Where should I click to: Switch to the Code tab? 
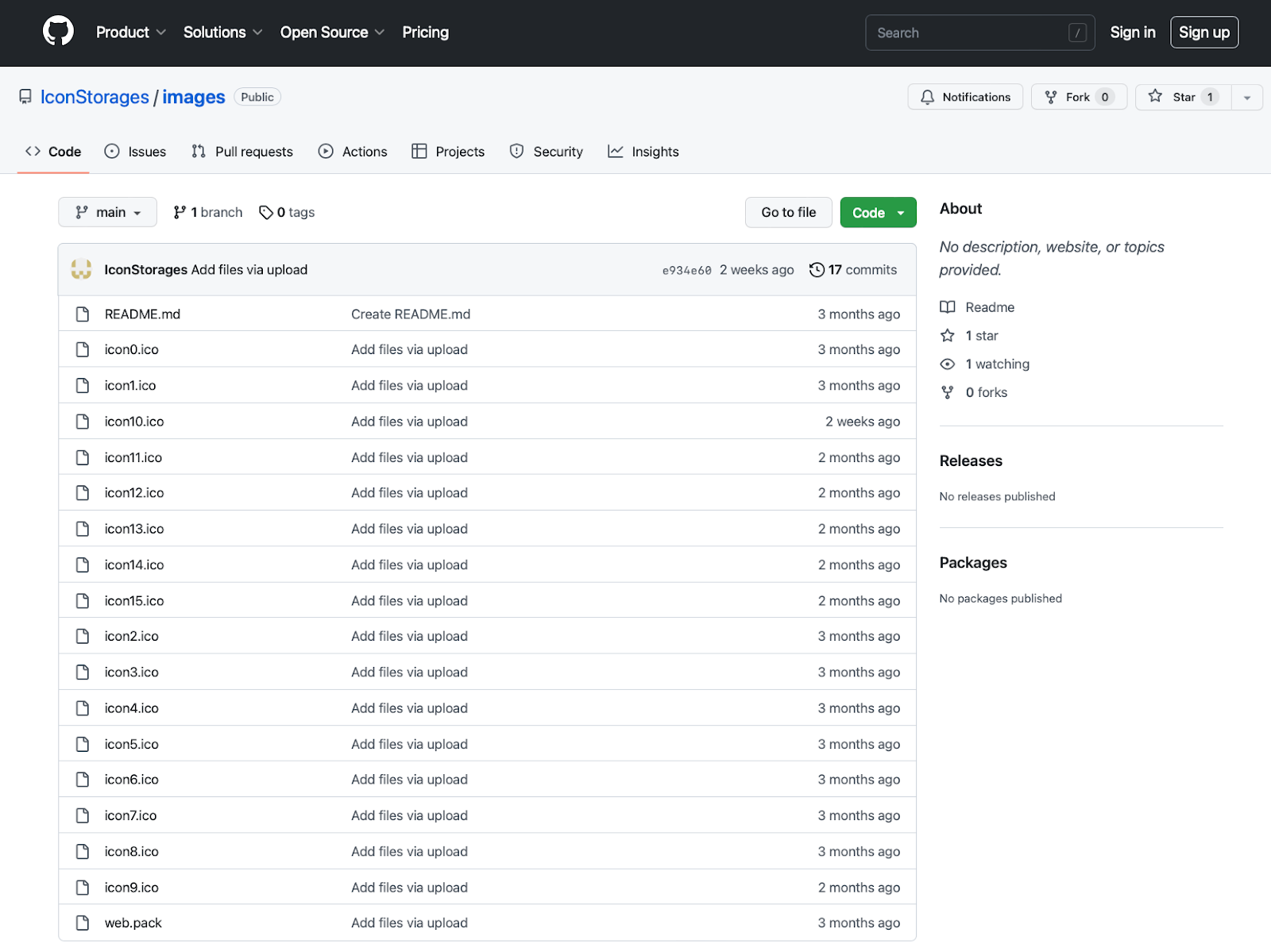coord(53,152)
